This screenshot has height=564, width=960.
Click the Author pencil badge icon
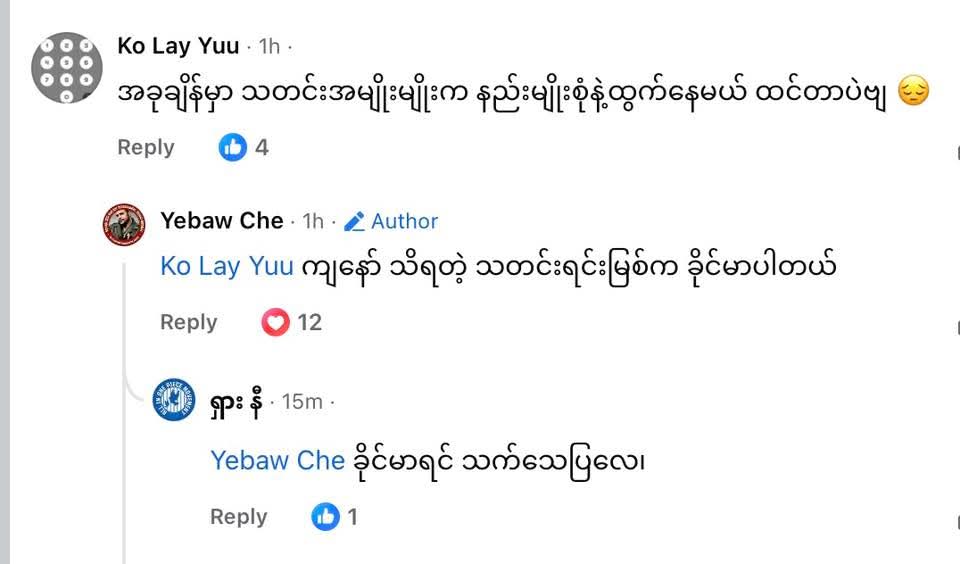point(354,222)
